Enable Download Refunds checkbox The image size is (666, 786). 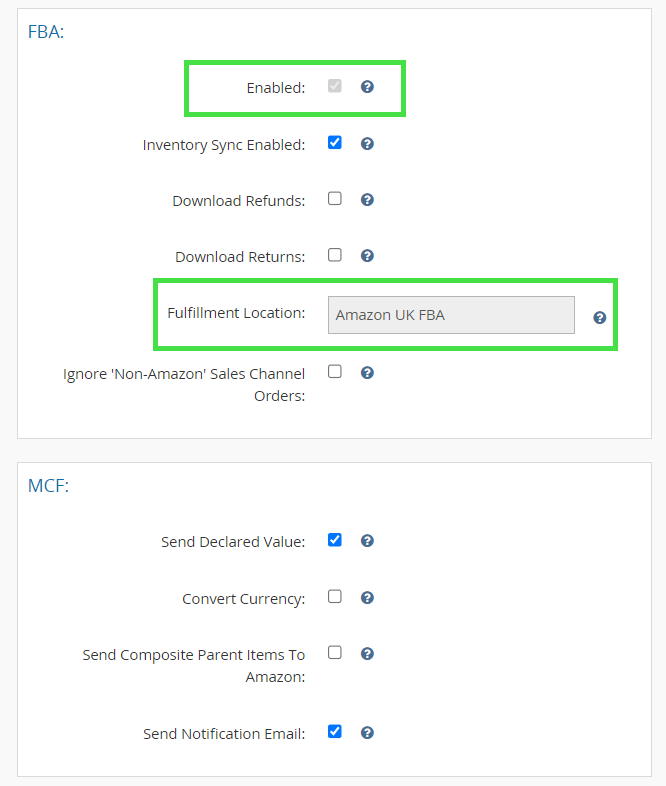click(x=335, y=198)
